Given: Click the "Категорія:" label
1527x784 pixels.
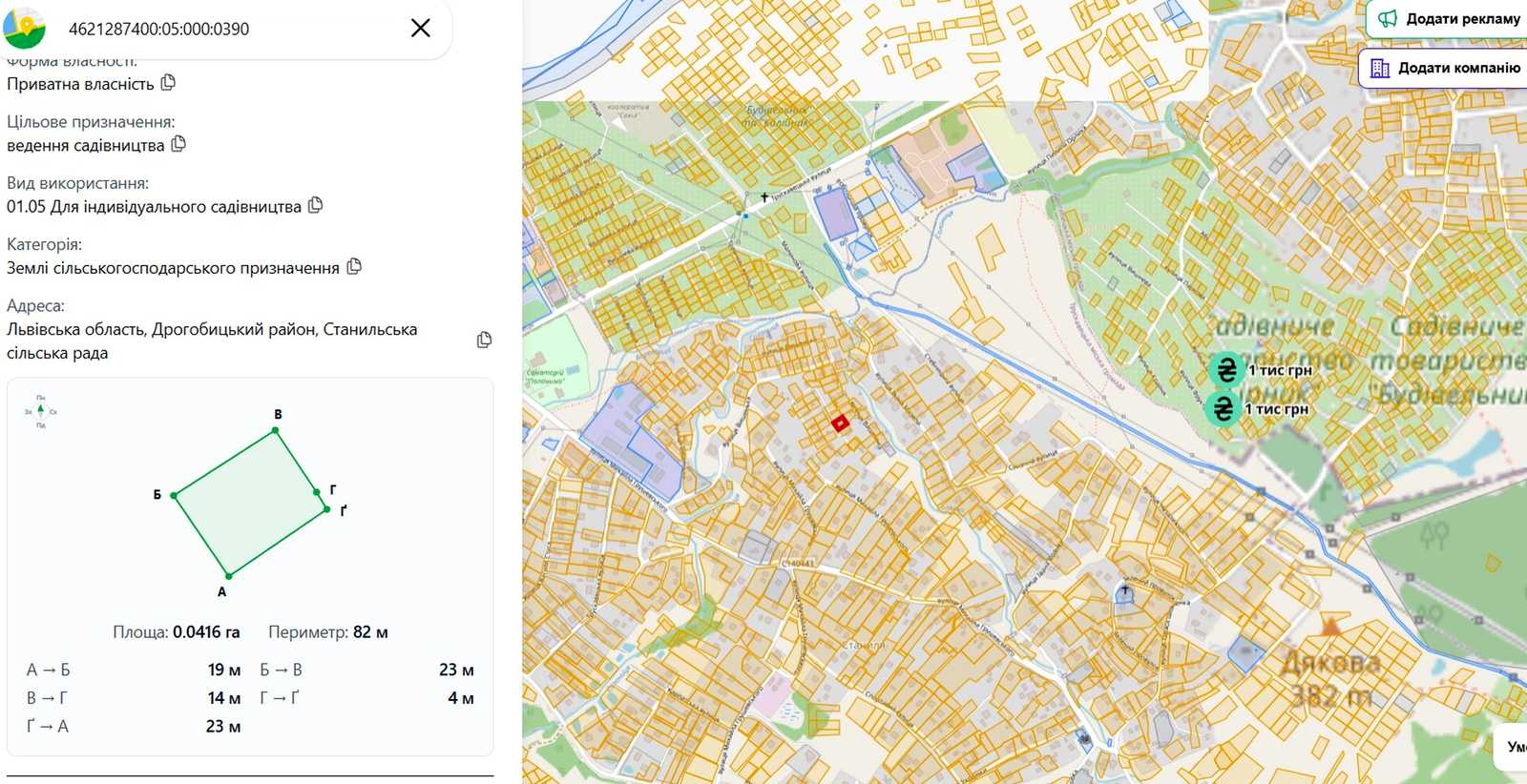Looking at the screenshot, I should pos(44,244).
